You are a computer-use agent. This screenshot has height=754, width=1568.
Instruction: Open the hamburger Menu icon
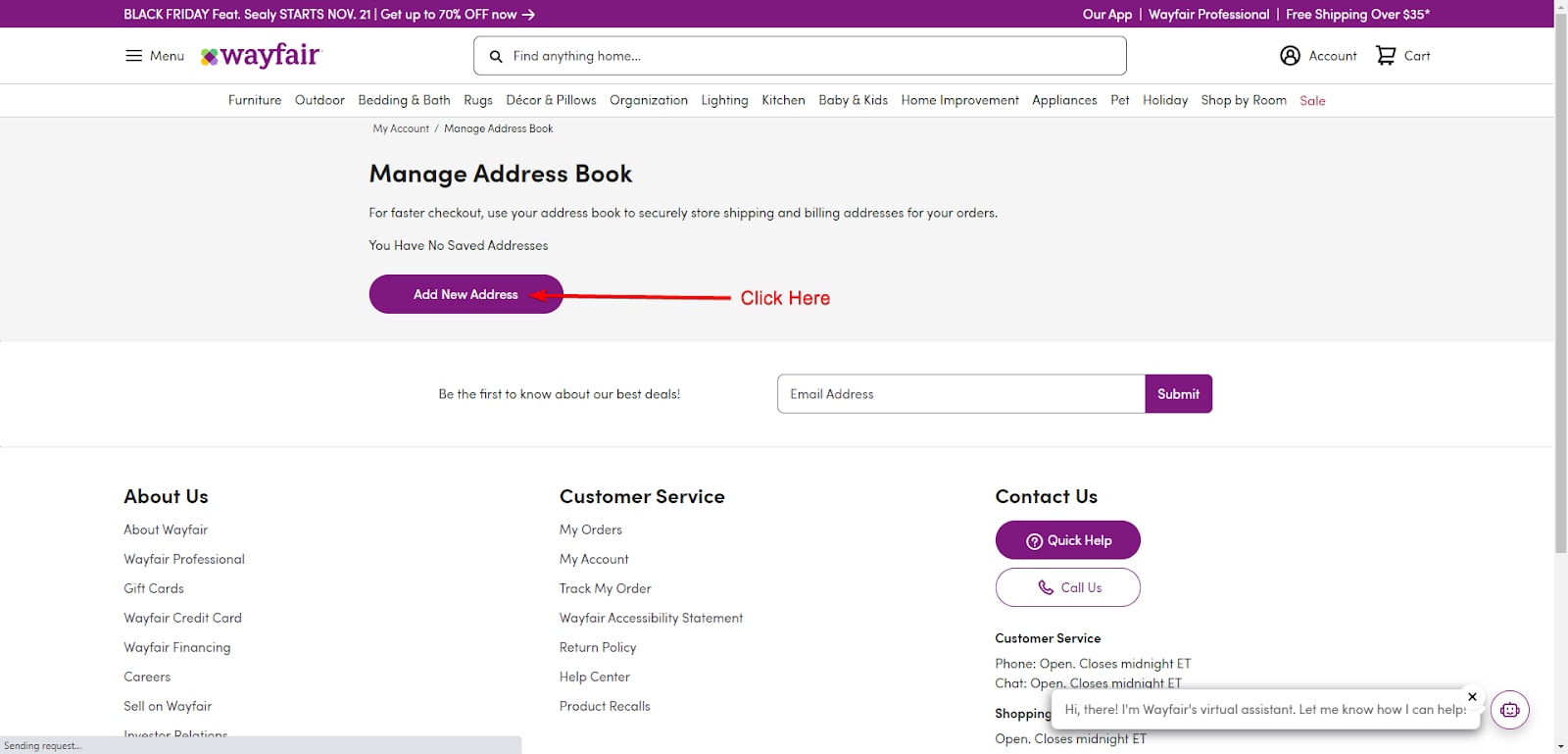tap(134, 56)
